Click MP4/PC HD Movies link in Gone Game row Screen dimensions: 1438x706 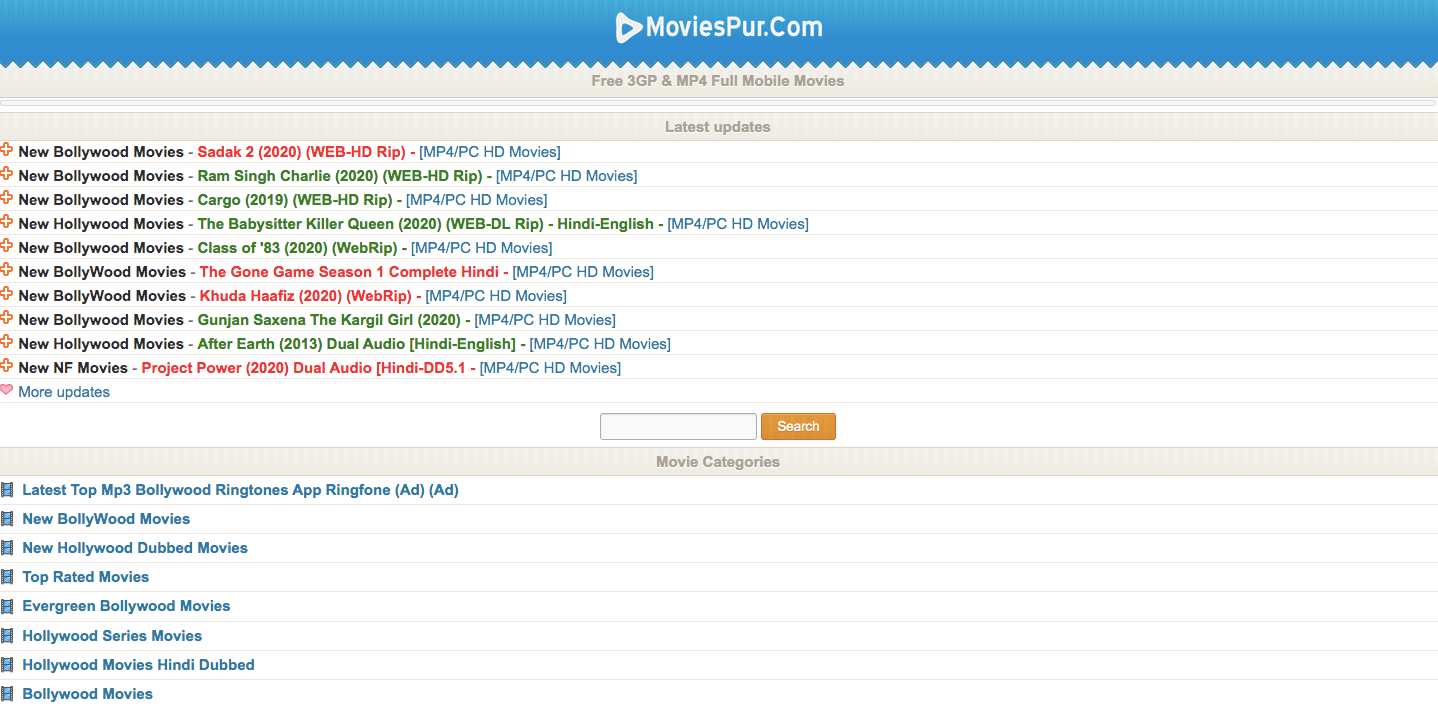tap(583, 272)
